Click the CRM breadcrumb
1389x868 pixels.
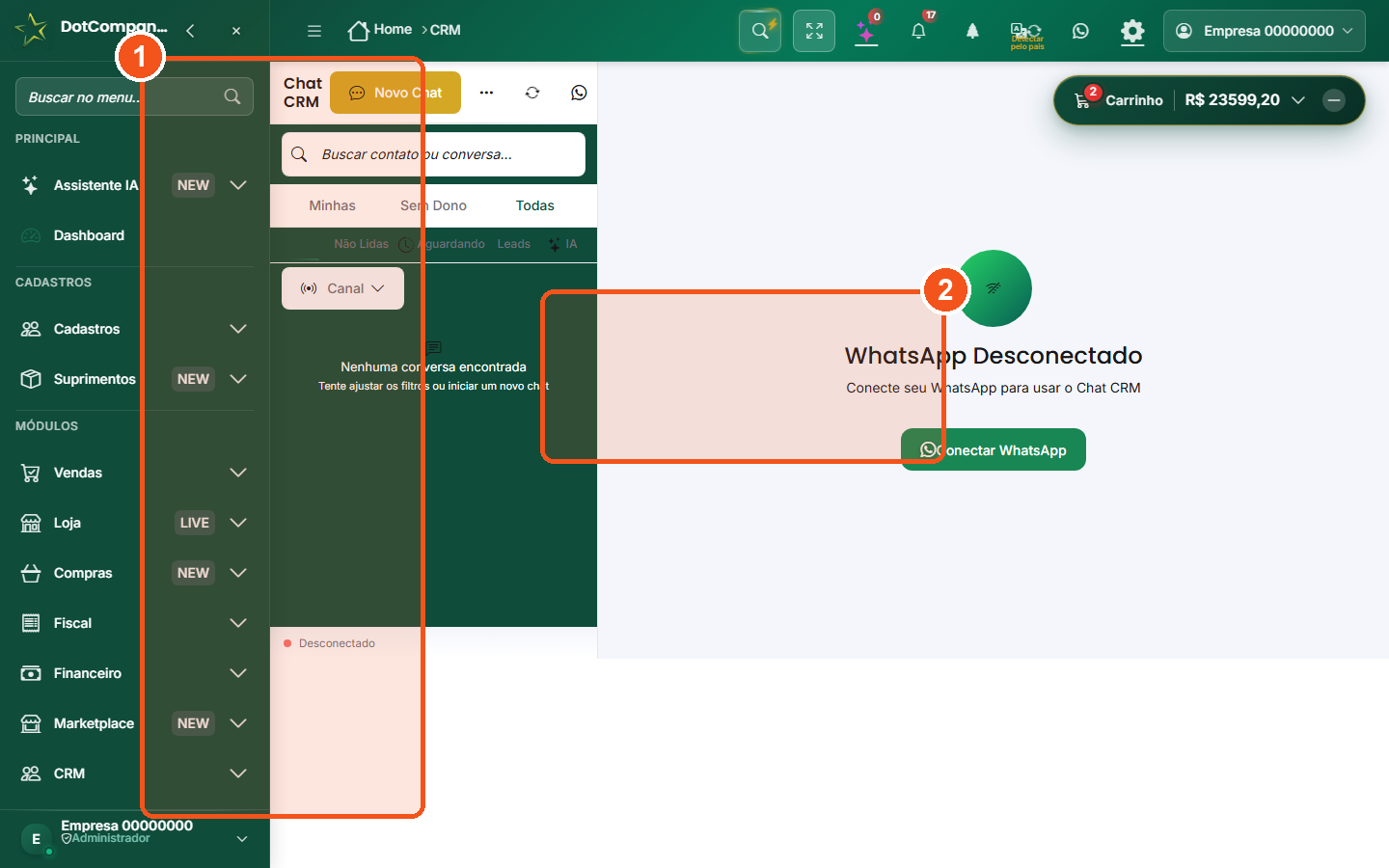click(x=445, y=30)
